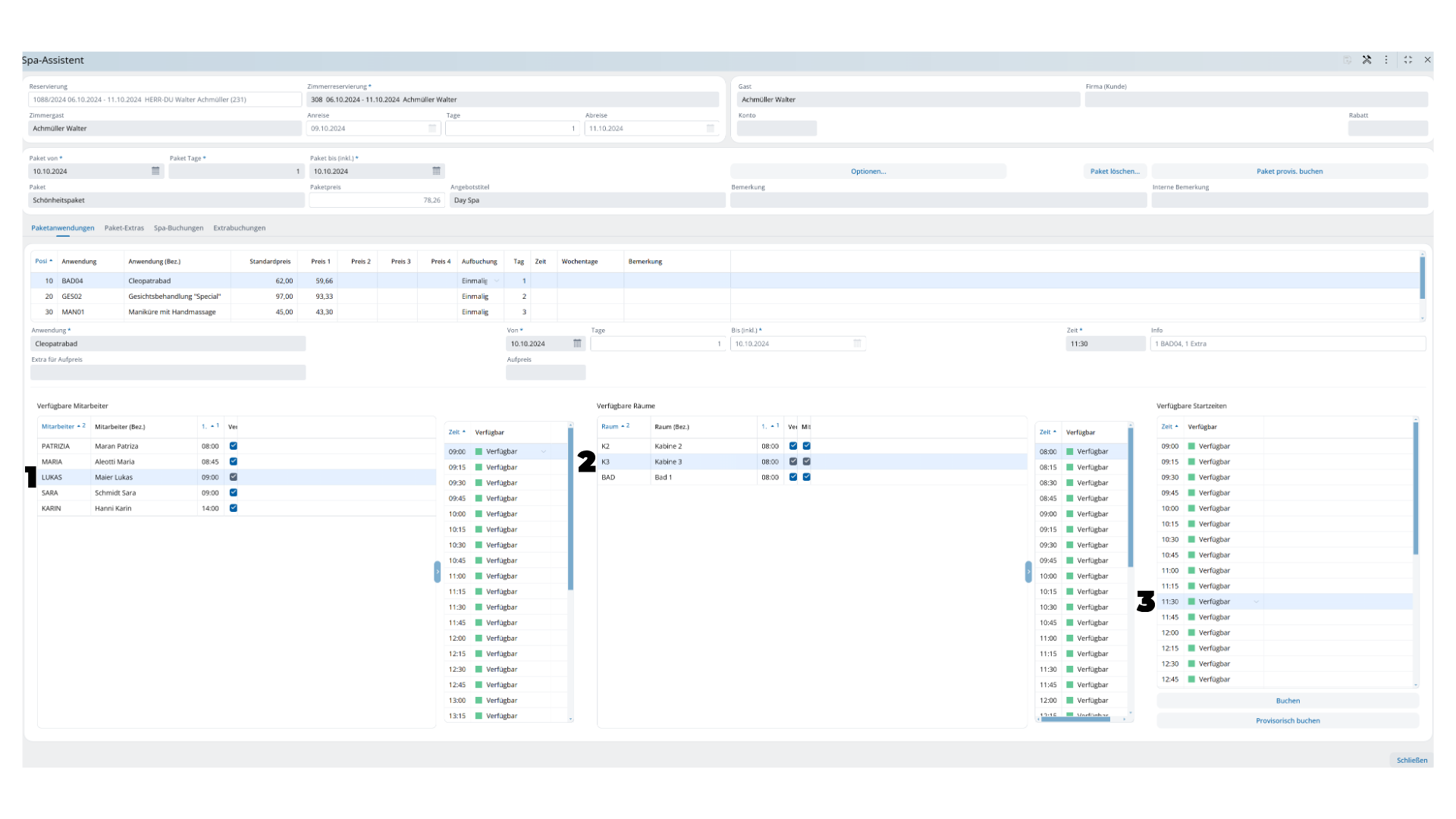Image resolution: width=1456 pixels, height=819 pixels.
Task: Open the three-dot more options menu
Action: (x=1386, y=60)
